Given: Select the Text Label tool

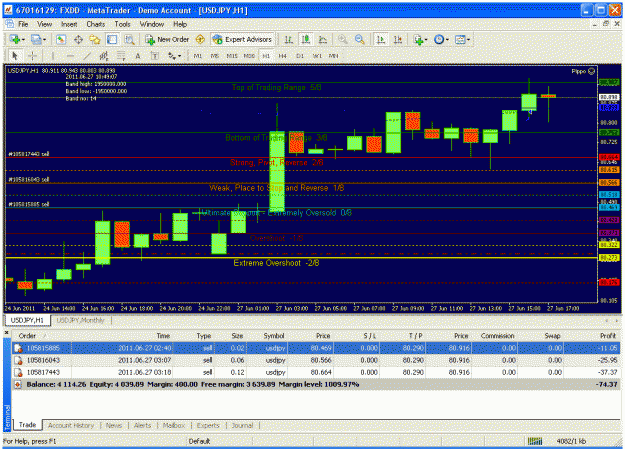Looking at the screenshot, I should click(x=155, y=56).
